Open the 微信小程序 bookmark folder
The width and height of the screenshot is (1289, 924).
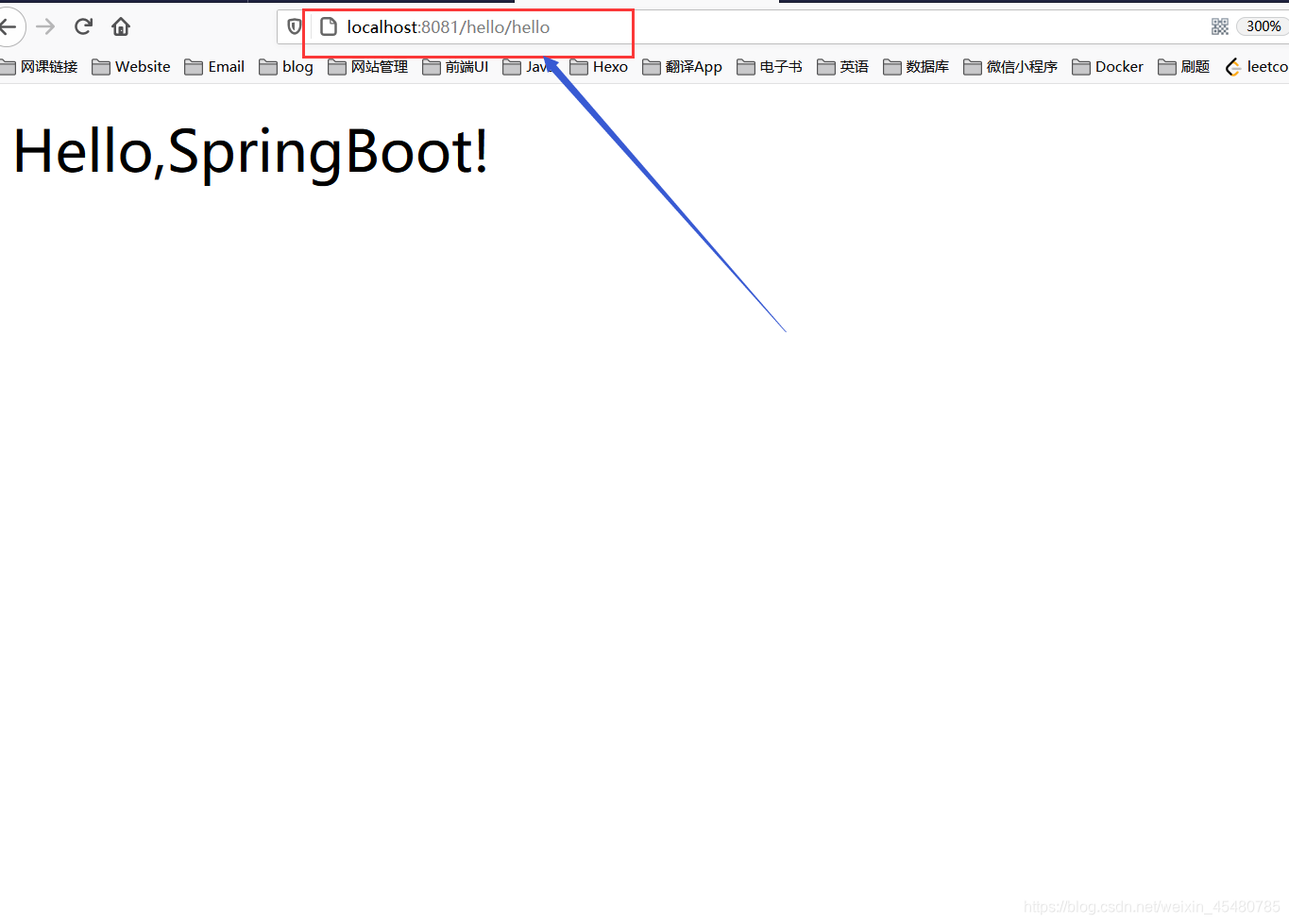point(1010,67)
